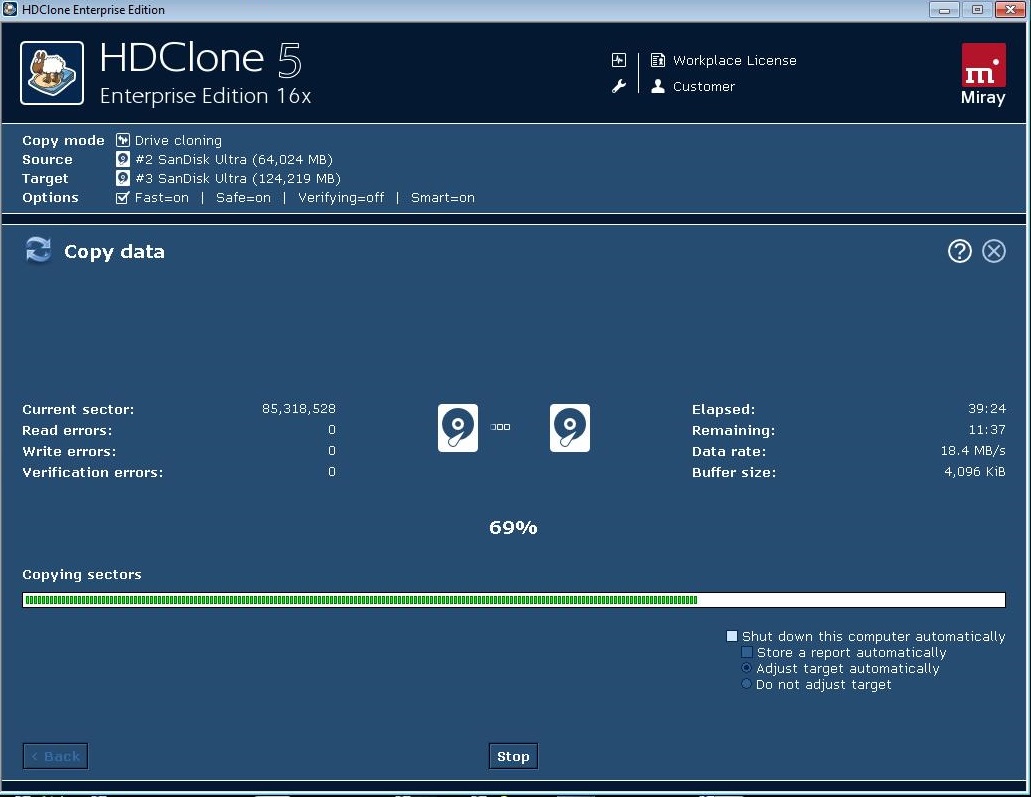Click the Customer user icon
This screenshot has height=797, width=1031.
pyautogui.click(x=658, y=87)
